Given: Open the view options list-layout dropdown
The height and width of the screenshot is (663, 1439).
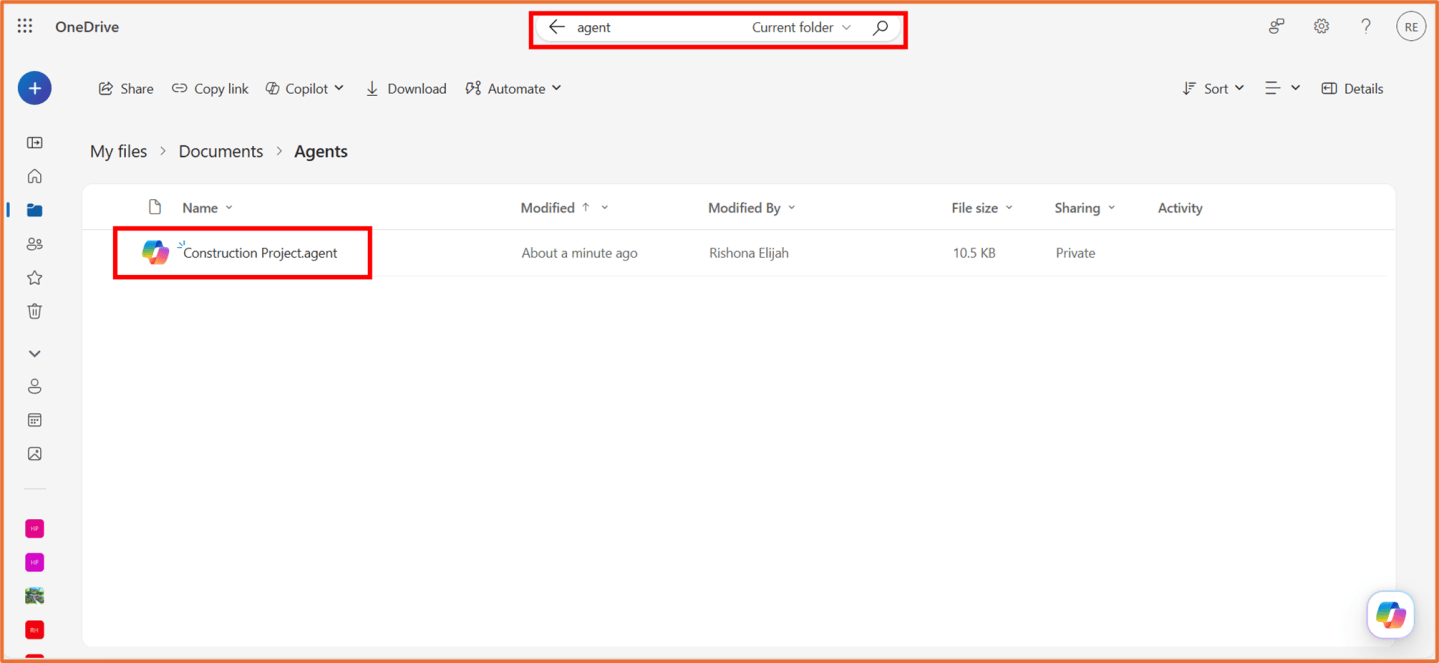Looking at the screenshot, I should 1282,89.
